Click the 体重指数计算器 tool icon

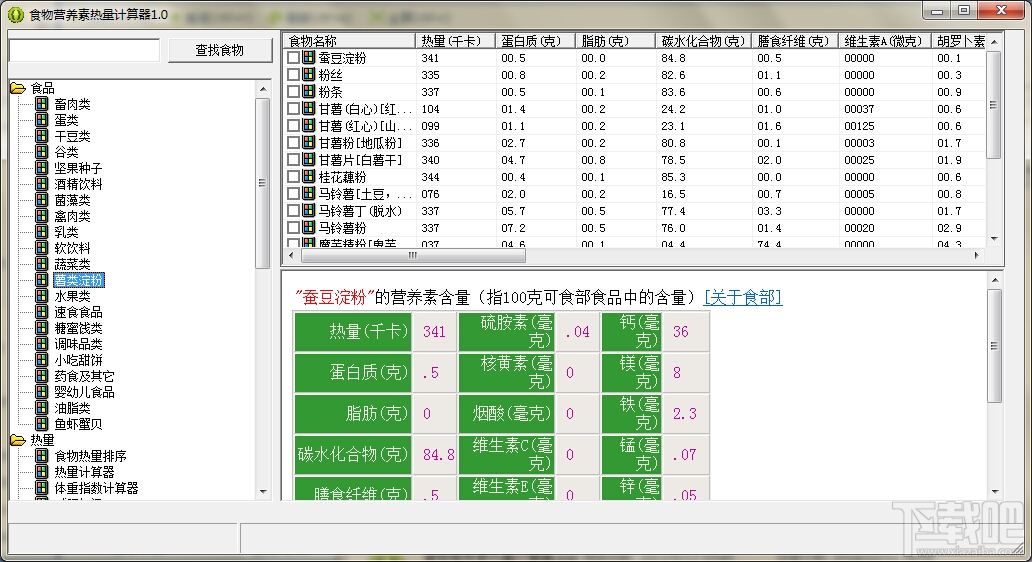[x=41, y=488]
